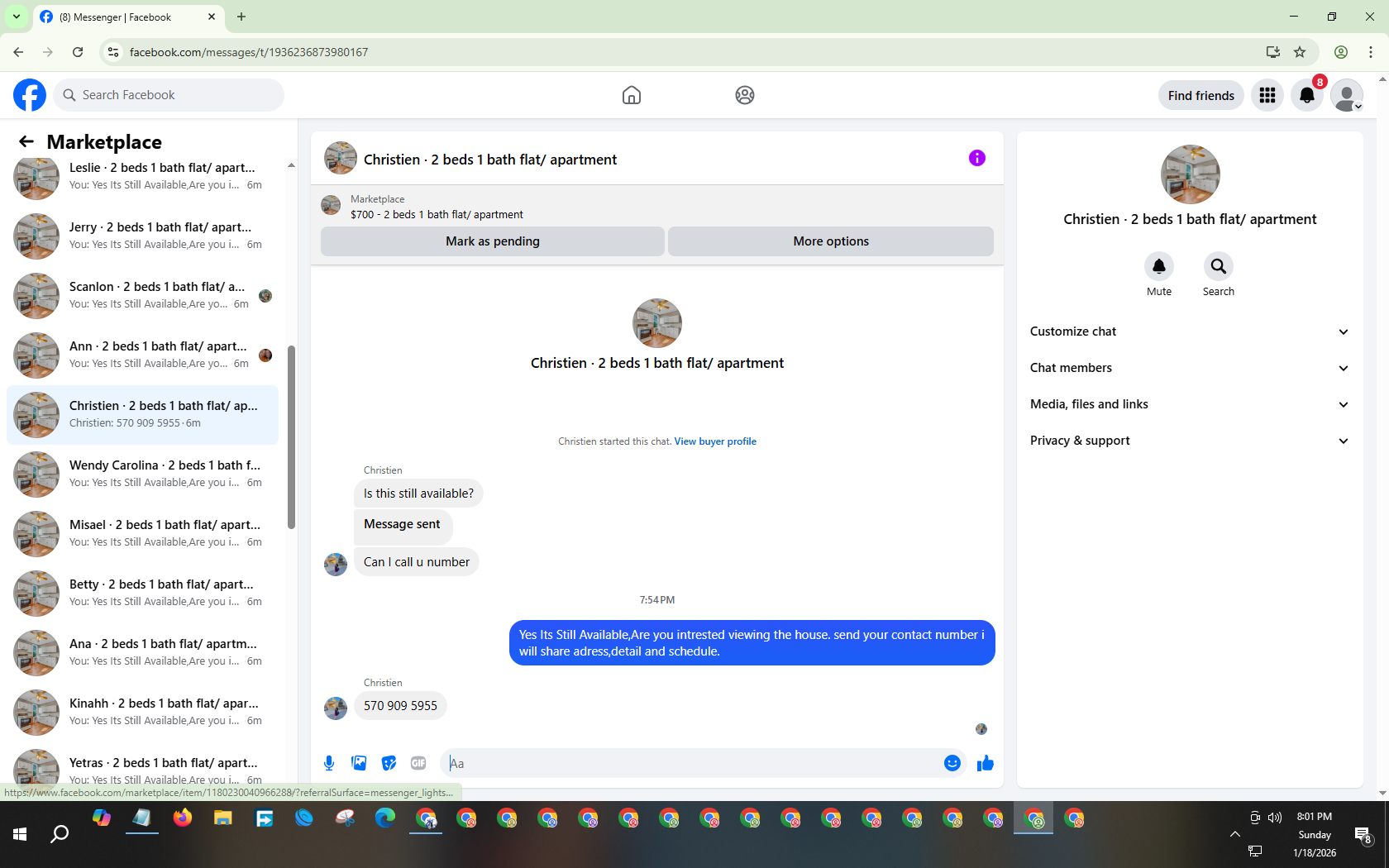1389x868 pixels.
Task: Open the Facebook home logo
Action: 30,95
